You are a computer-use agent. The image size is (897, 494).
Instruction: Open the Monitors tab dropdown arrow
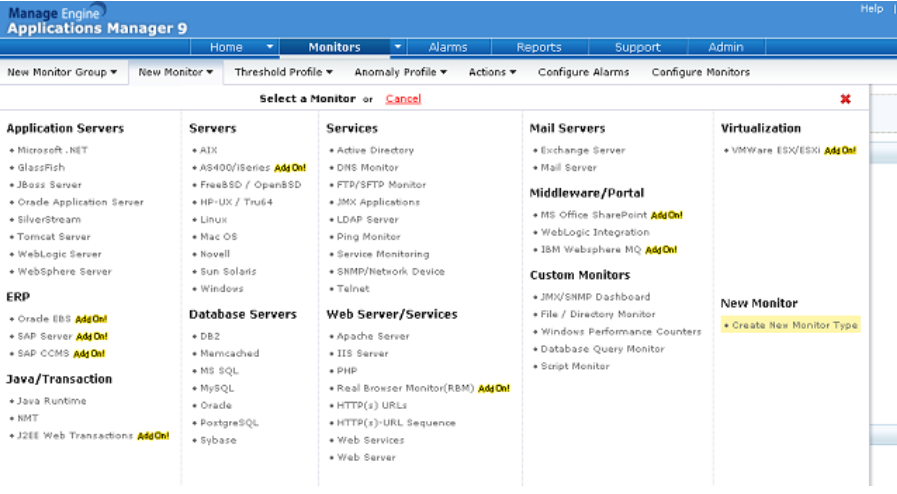[x=398, y=47]
